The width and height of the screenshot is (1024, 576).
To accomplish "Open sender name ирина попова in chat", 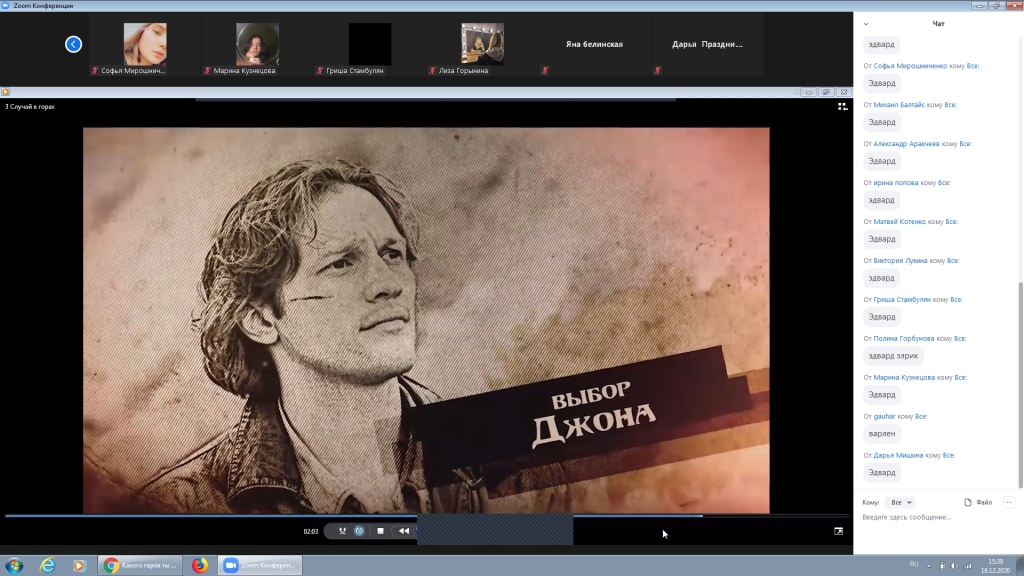I will 895,183.
